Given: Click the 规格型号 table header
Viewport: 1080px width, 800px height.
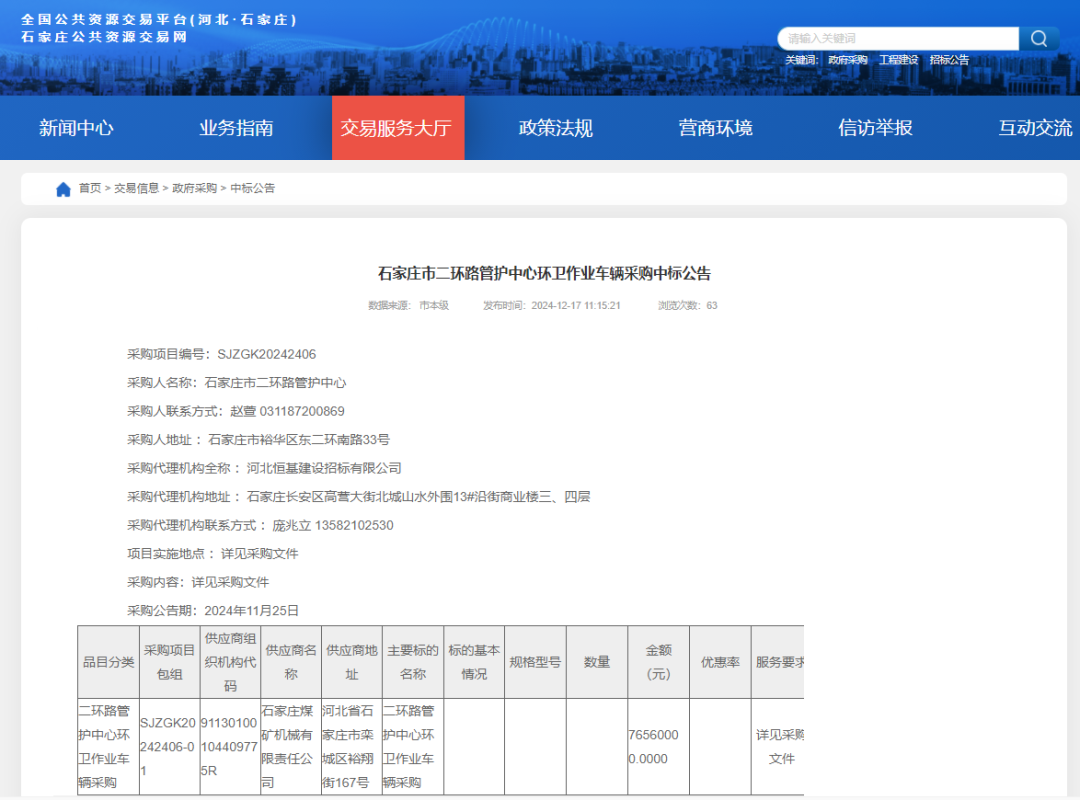Looking at the screenshot, I should [535, 662].
